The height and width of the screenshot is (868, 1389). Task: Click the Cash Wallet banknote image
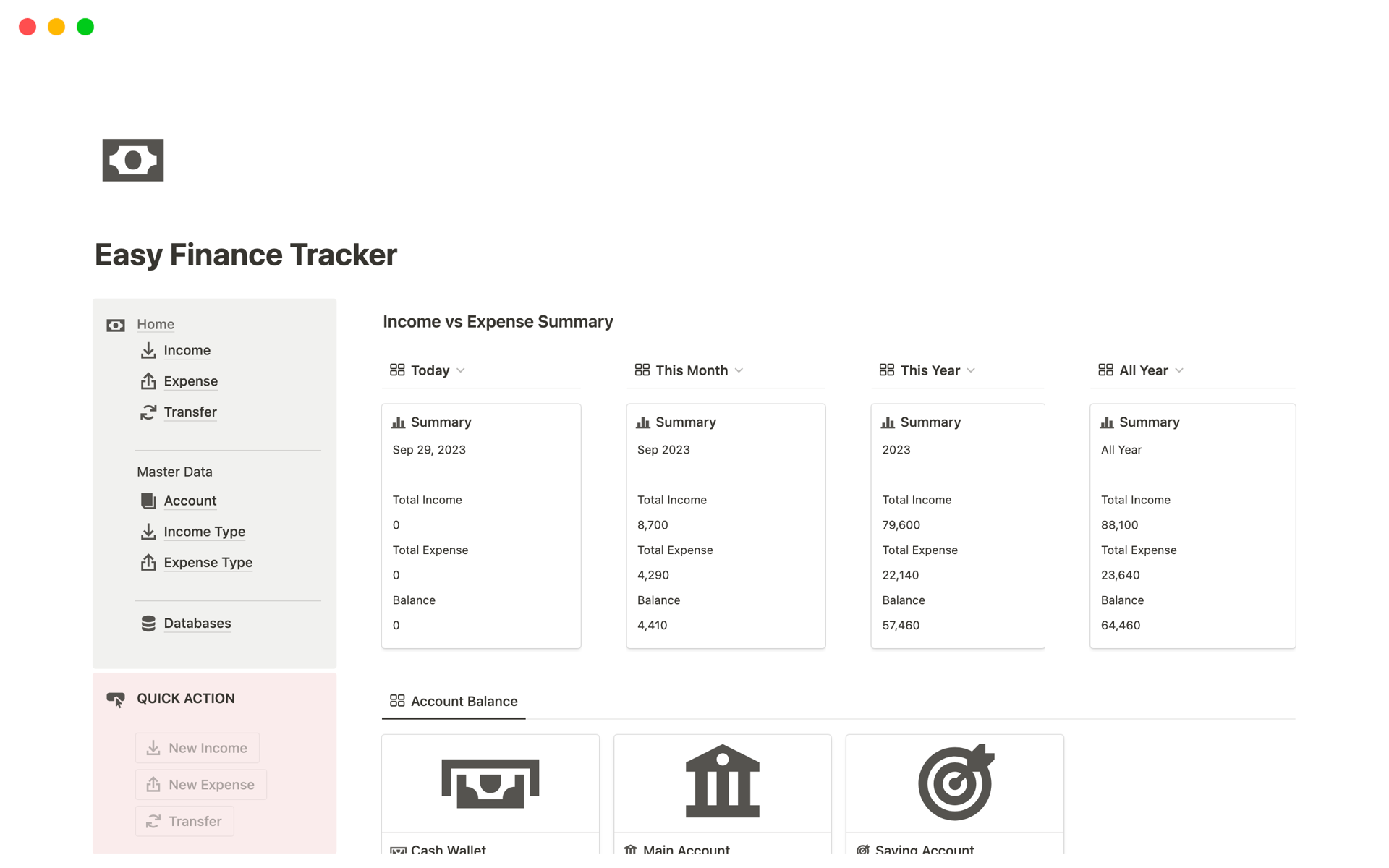click(490, 783)
